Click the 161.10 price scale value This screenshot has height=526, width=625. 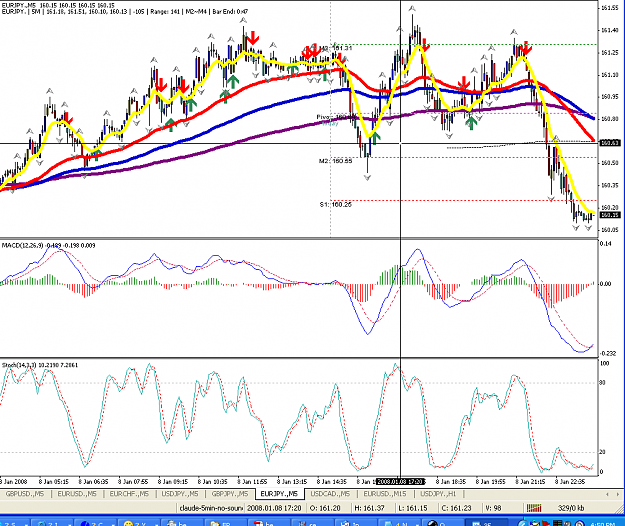610,75
